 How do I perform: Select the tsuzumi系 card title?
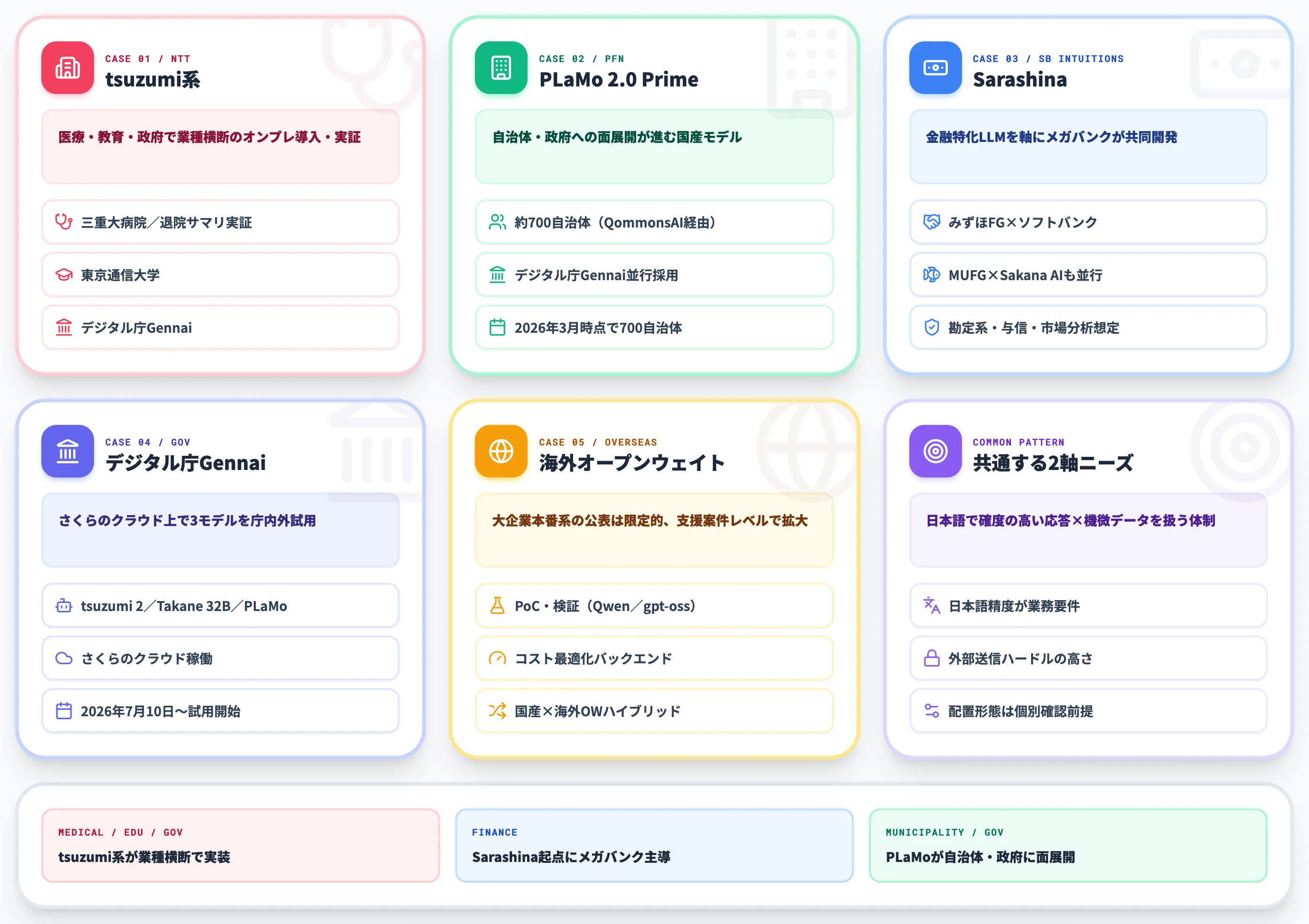153,80
